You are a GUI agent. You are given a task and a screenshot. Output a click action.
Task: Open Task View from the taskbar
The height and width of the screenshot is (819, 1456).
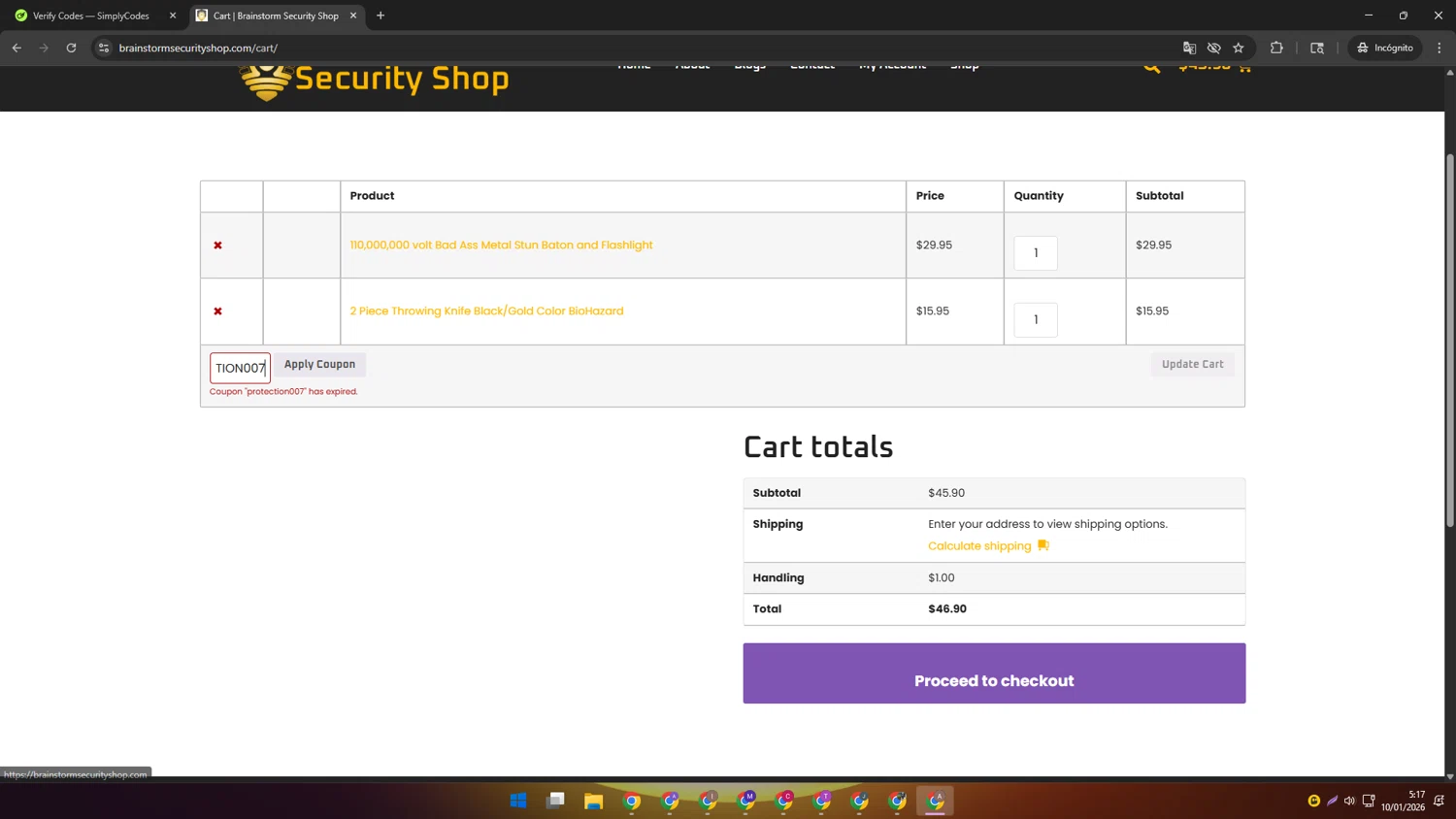(556, 801)
